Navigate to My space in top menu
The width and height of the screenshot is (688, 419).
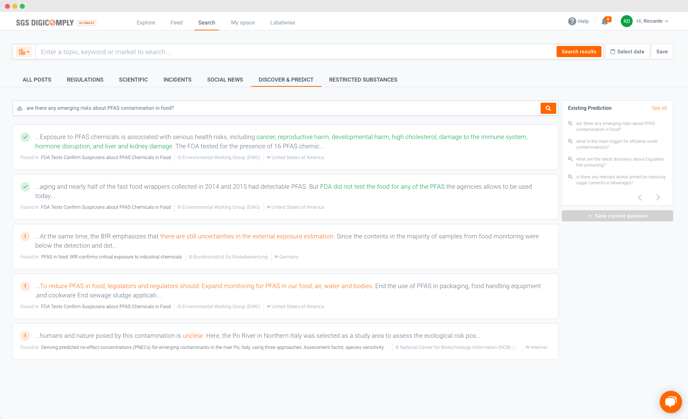[243, 22]
